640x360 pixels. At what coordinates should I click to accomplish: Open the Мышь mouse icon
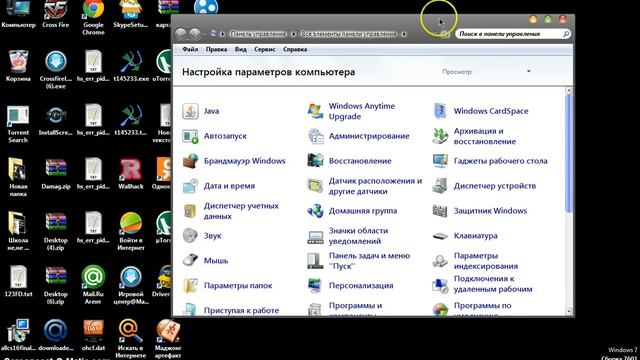click(190, 260)
